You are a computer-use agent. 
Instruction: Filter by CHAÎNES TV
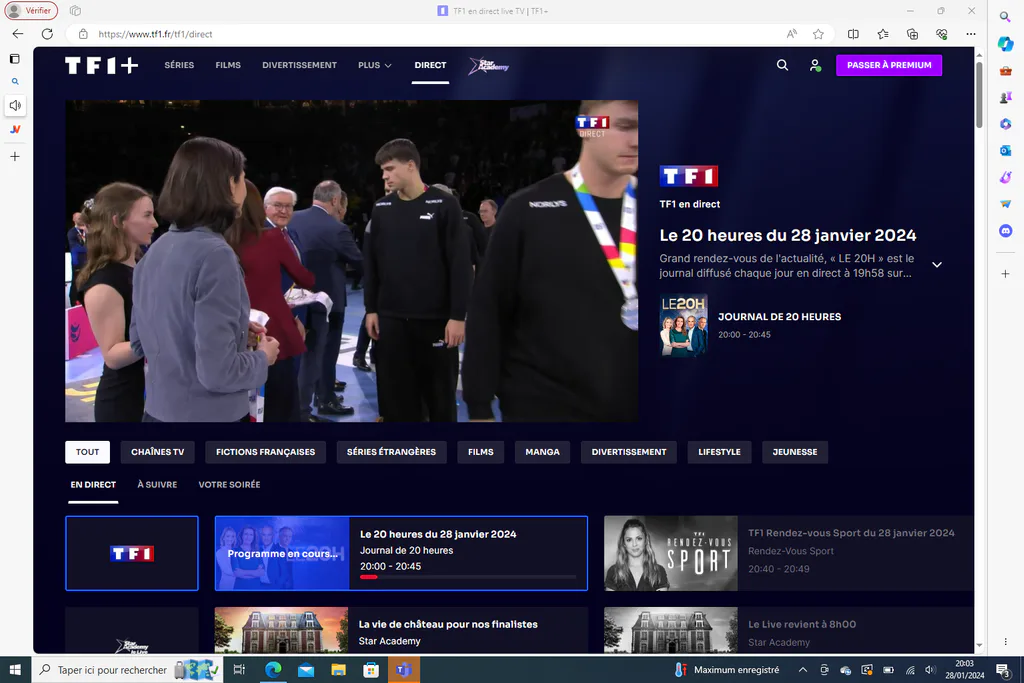coord(157,452)
